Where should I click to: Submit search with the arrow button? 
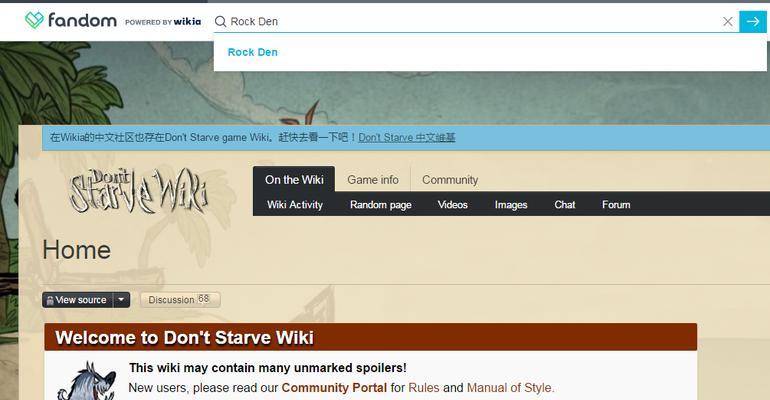pos(752,22)
